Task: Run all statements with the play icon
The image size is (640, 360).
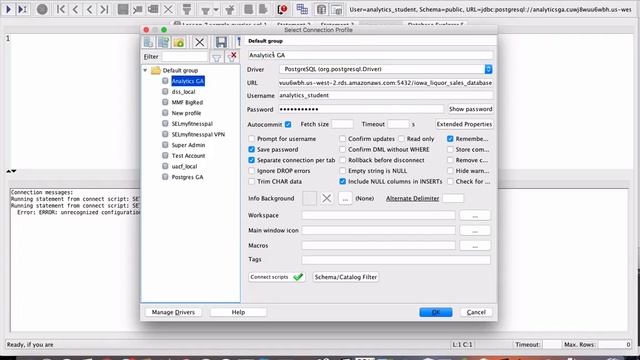Action: point(8,9)
